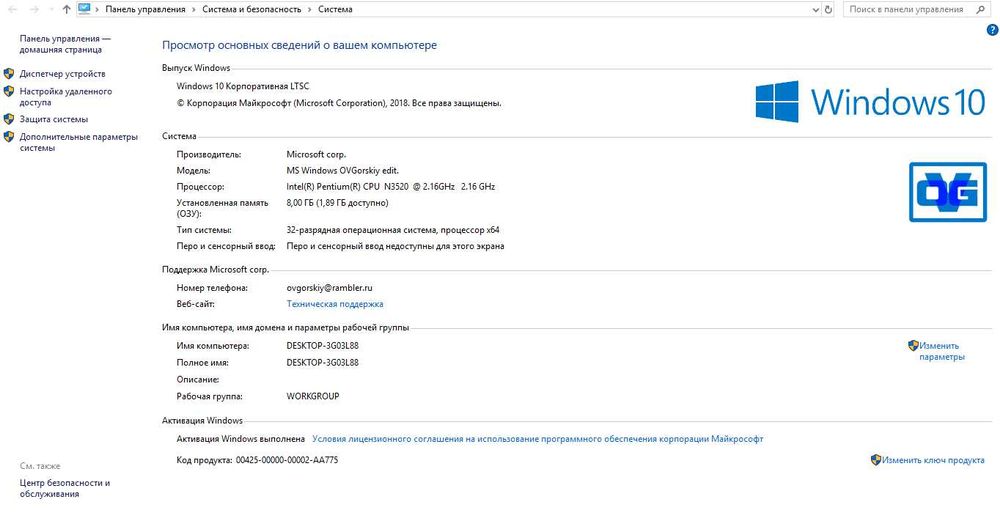Viewport: 1000px width, 512px height.
Task: Click shield icon beside Дополнительные параметры системы
Action: [9, 136]
